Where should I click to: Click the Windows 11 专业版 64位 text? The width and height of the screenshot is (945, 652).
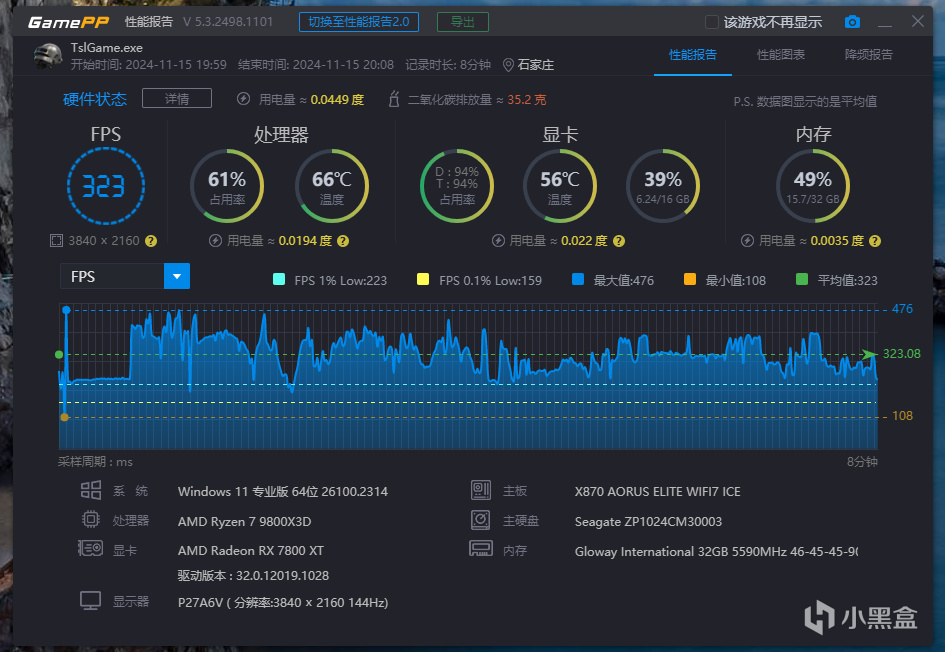[283, 492]
